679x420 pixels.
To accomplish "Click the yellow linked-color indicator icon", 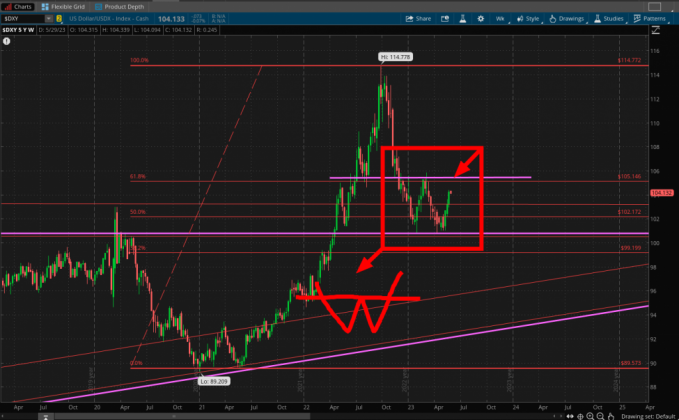I will click(x=60, y=18).
